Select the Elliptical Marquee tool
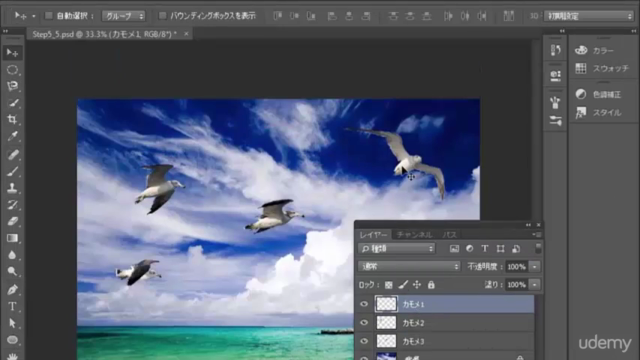 (12, 70)
